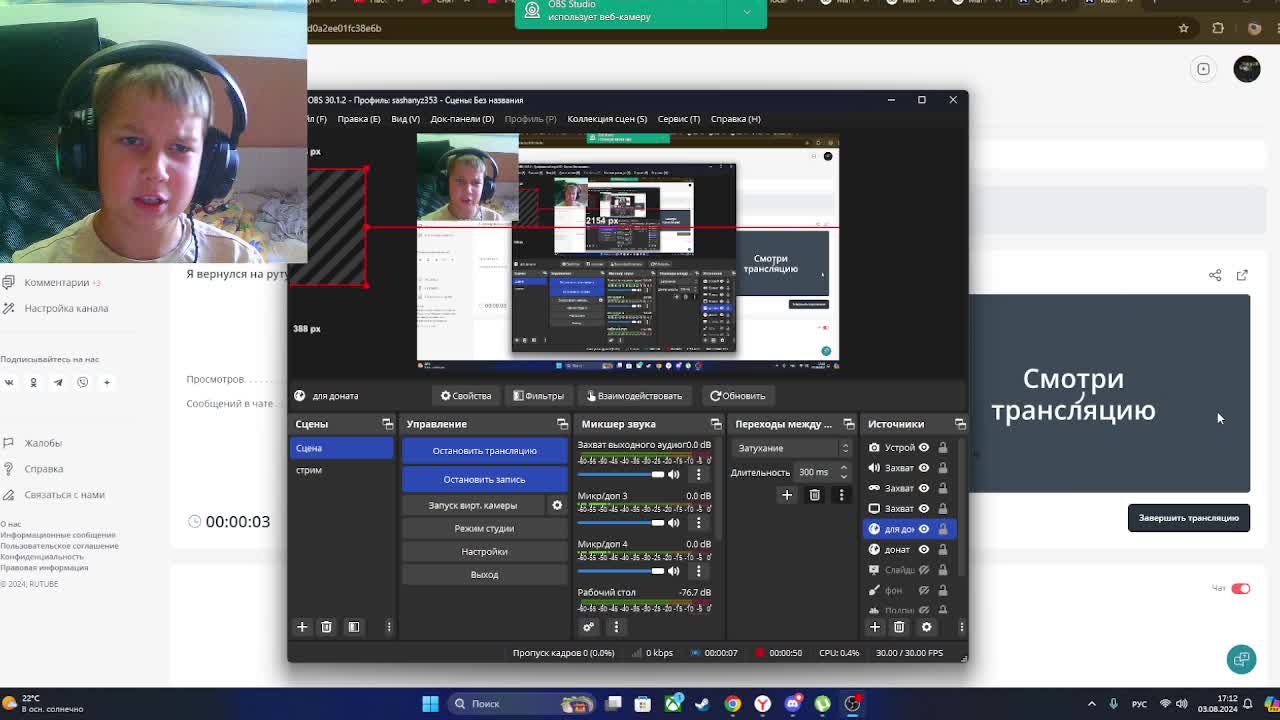Expand the Затухание transition dropdown
1280x720 pixels.
(x=792, y=448)
